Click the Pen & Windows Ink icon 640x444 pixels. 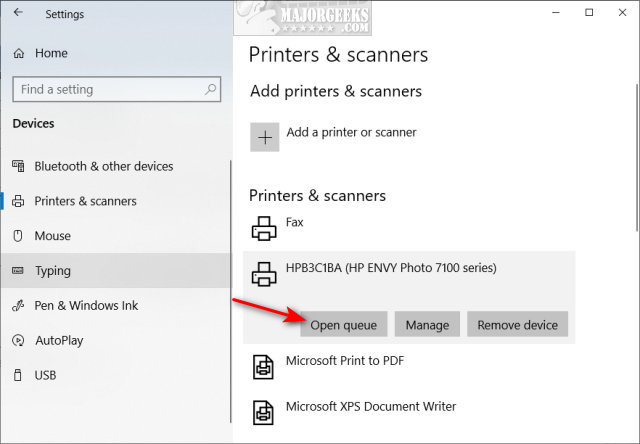(18, 306)
